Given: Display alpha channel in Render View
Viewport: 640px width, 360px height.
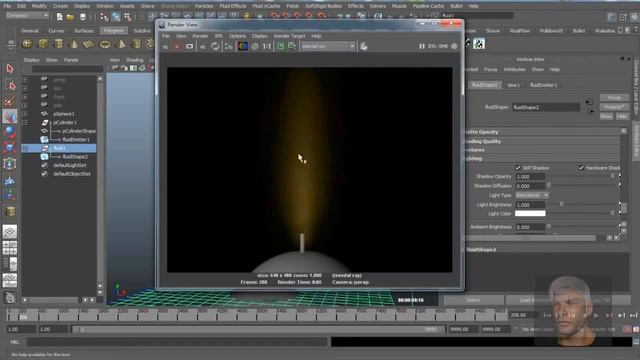Looking at the screenshot, I should [255, 47].
